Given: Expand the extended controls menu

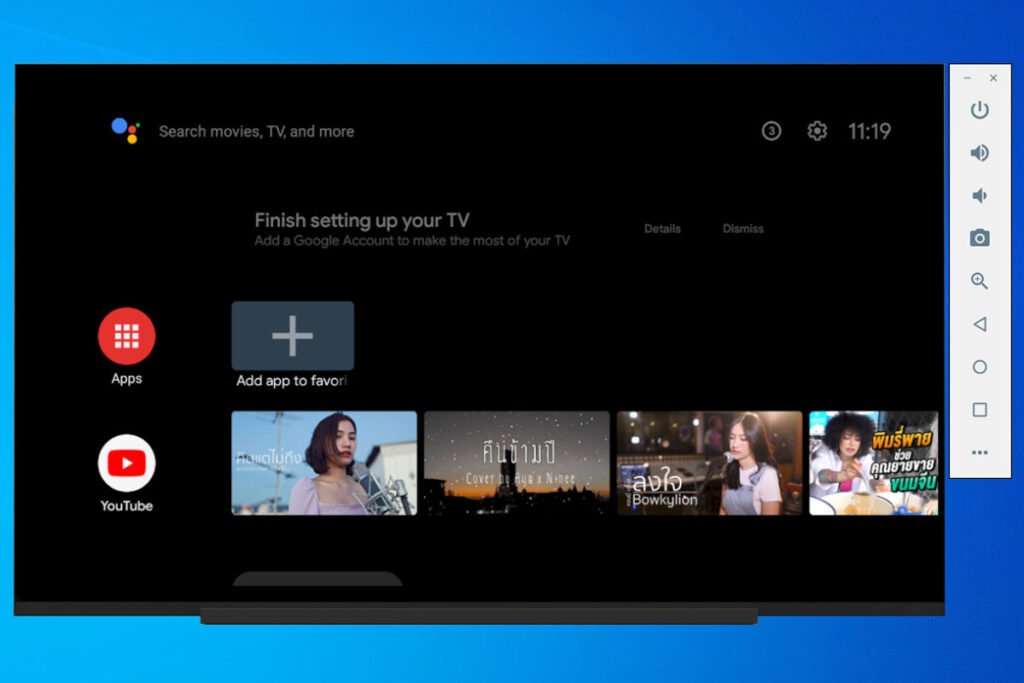Looking at the screenshot, I should coord(978,453).
